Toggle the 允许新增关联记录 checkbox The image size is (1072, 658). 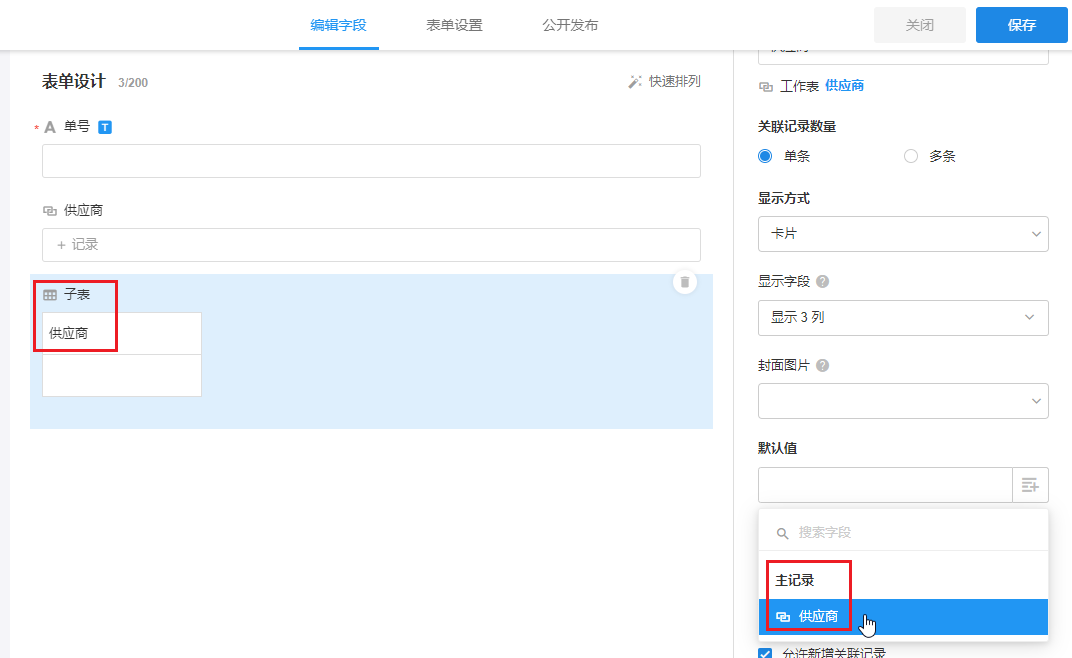point(766,653)
